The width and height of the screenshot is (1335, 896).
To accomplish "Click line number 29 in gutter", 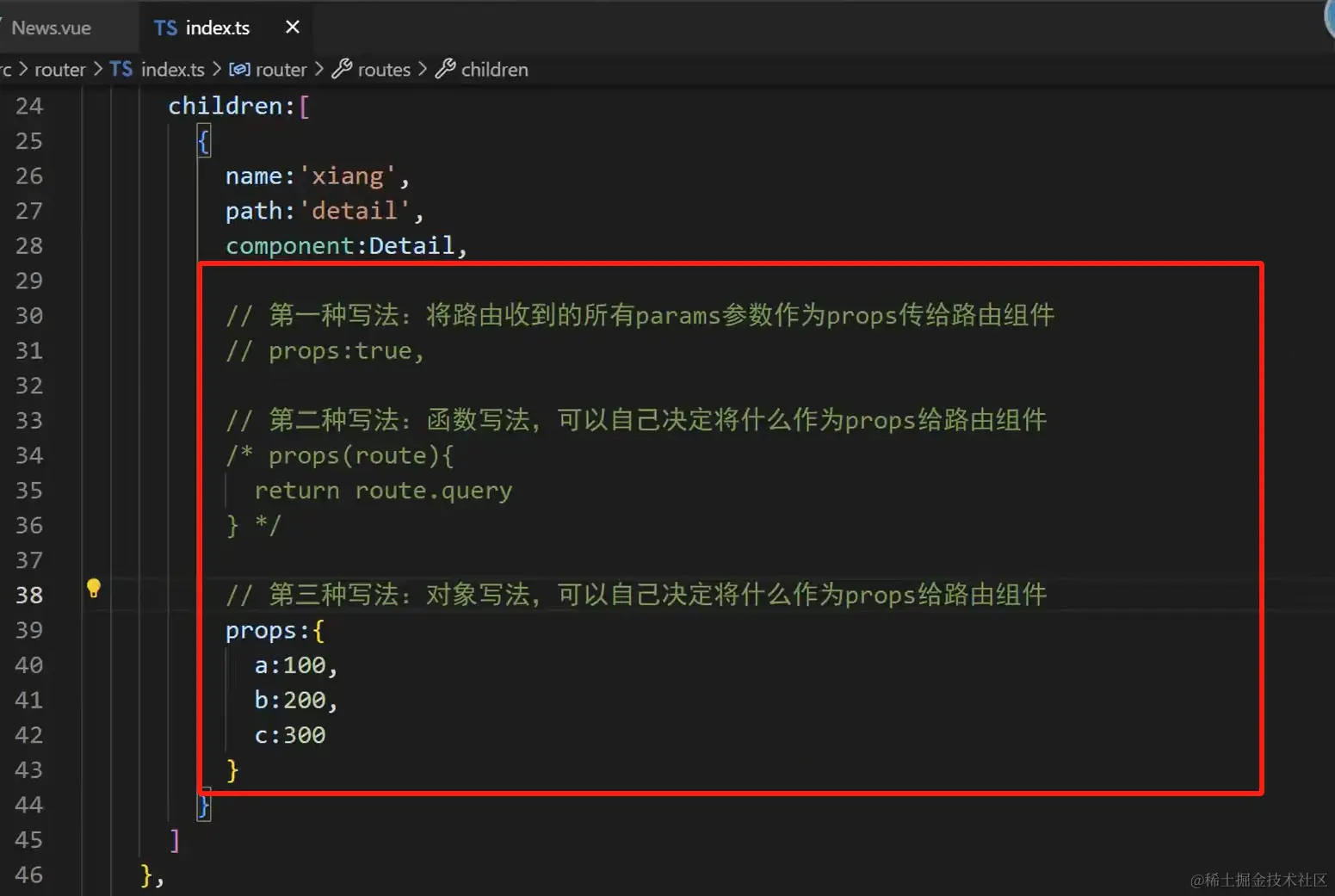I will [29, 281].
